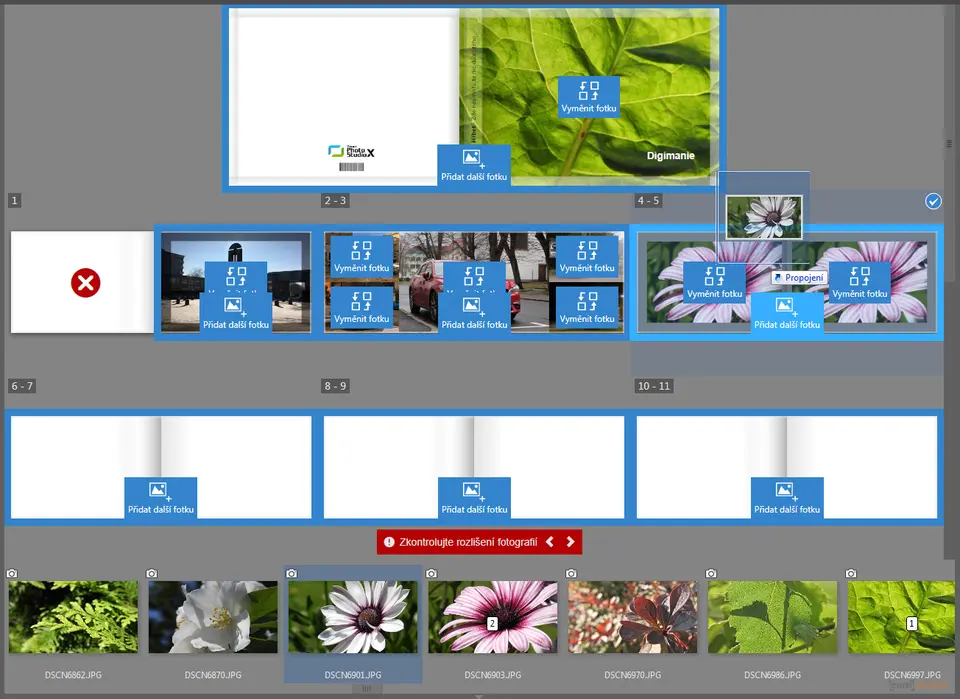The image size is (960, 699).
Task: Add another photo to flower spread 4-5
Action: point(787,313)
